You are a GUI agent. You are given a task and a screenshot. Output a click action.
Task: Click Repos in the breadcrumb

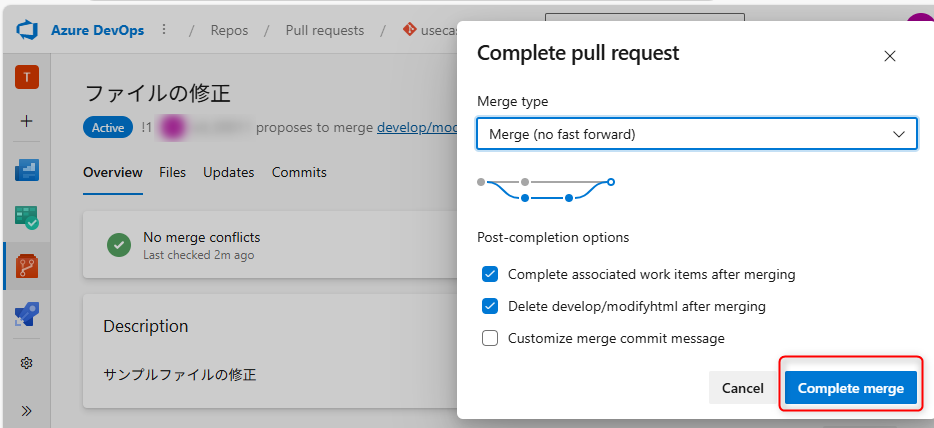point(229,30)
